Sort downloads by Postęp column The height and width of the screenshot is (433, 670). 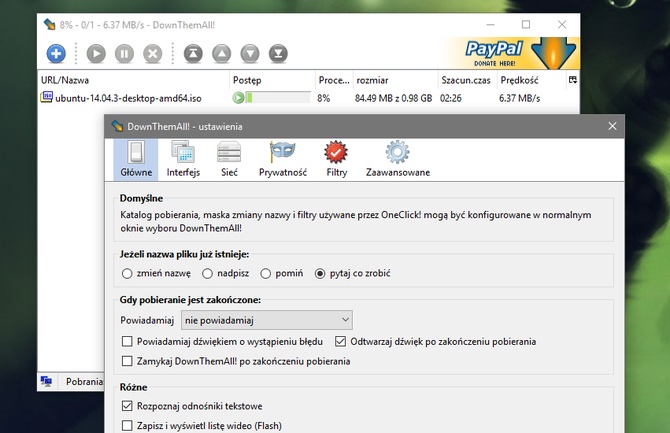[272, 80]
